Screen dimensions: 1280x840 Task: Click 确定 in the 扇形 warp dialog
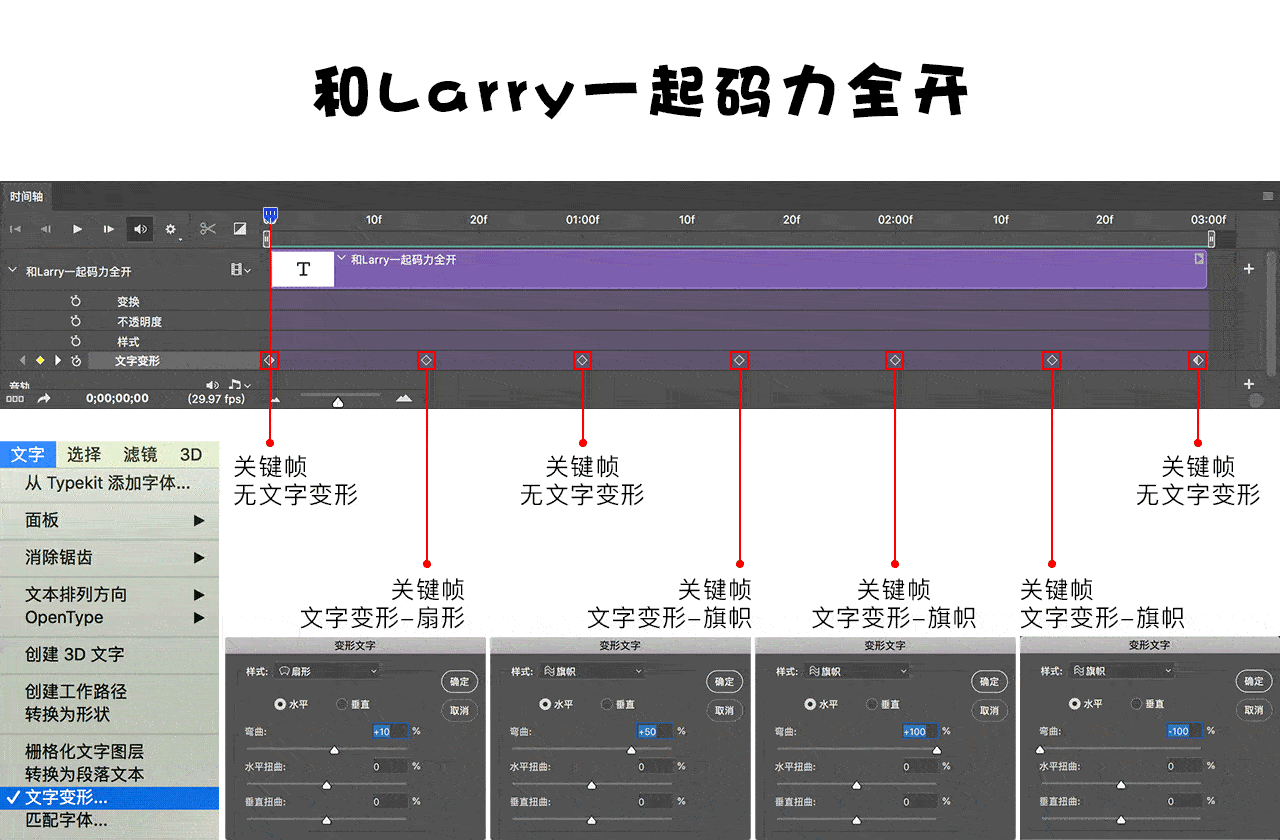click(x=459, y=682)
